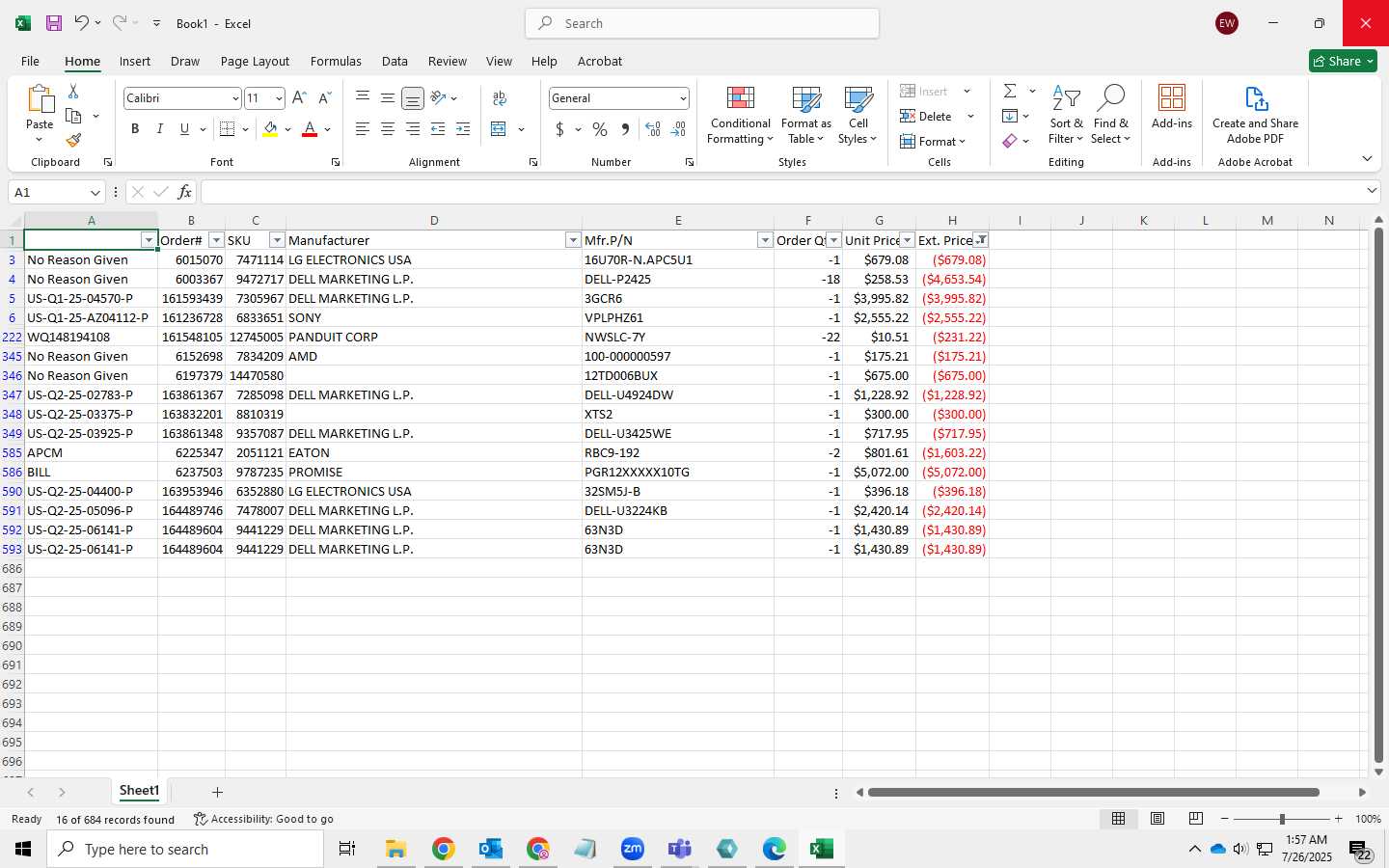Switch to Page Layout view icon
This screenshot has width=1389, height=868.
[x=1157, y=819]
